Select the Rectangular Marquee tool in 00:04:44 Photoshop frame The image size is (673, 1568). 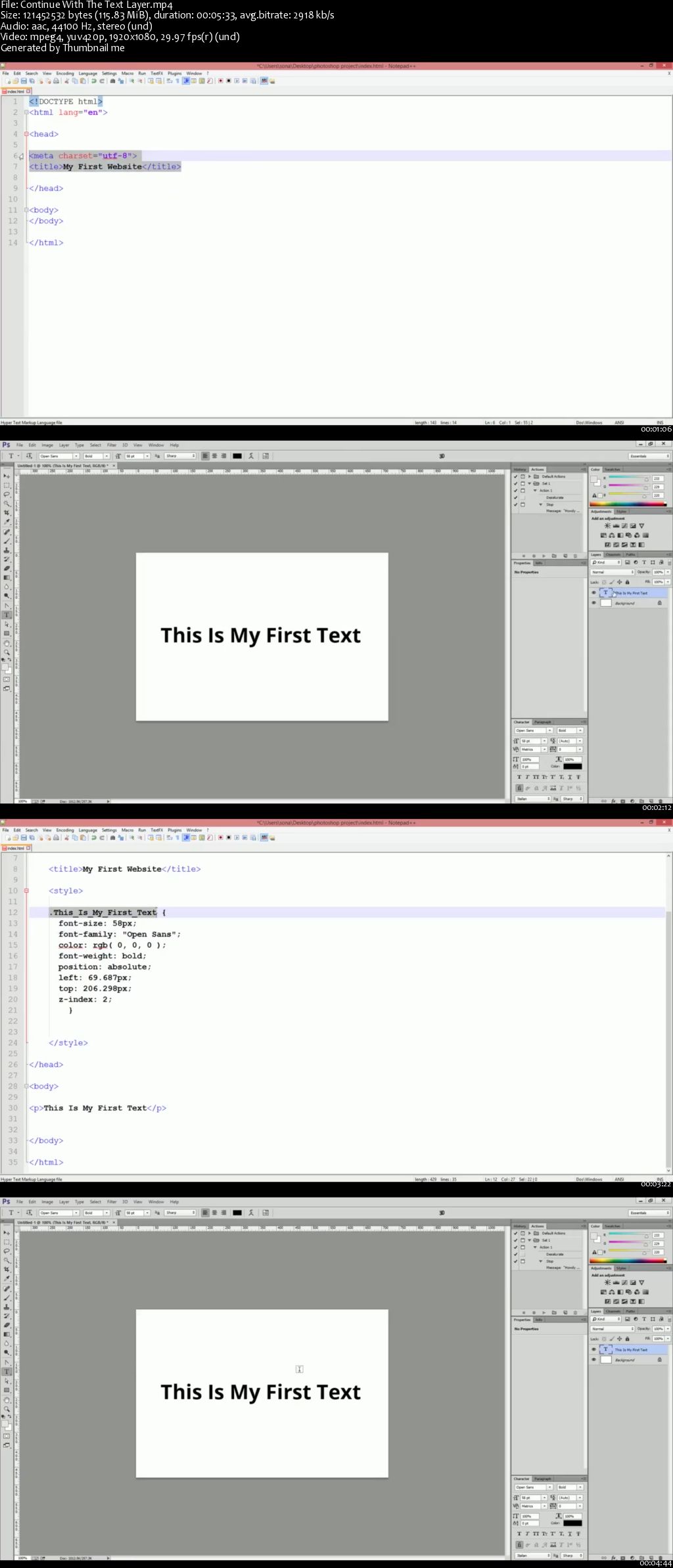click(x=7, y=1242)
